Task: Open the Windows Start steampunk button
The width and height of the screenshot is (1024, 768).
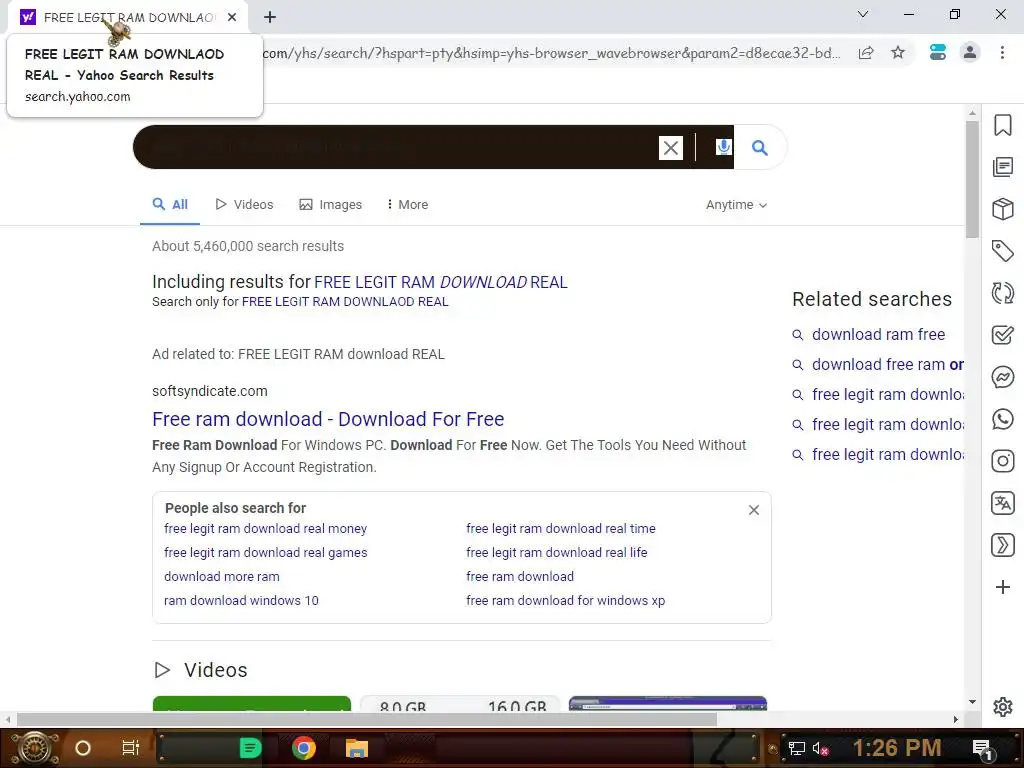Action: 35,748
